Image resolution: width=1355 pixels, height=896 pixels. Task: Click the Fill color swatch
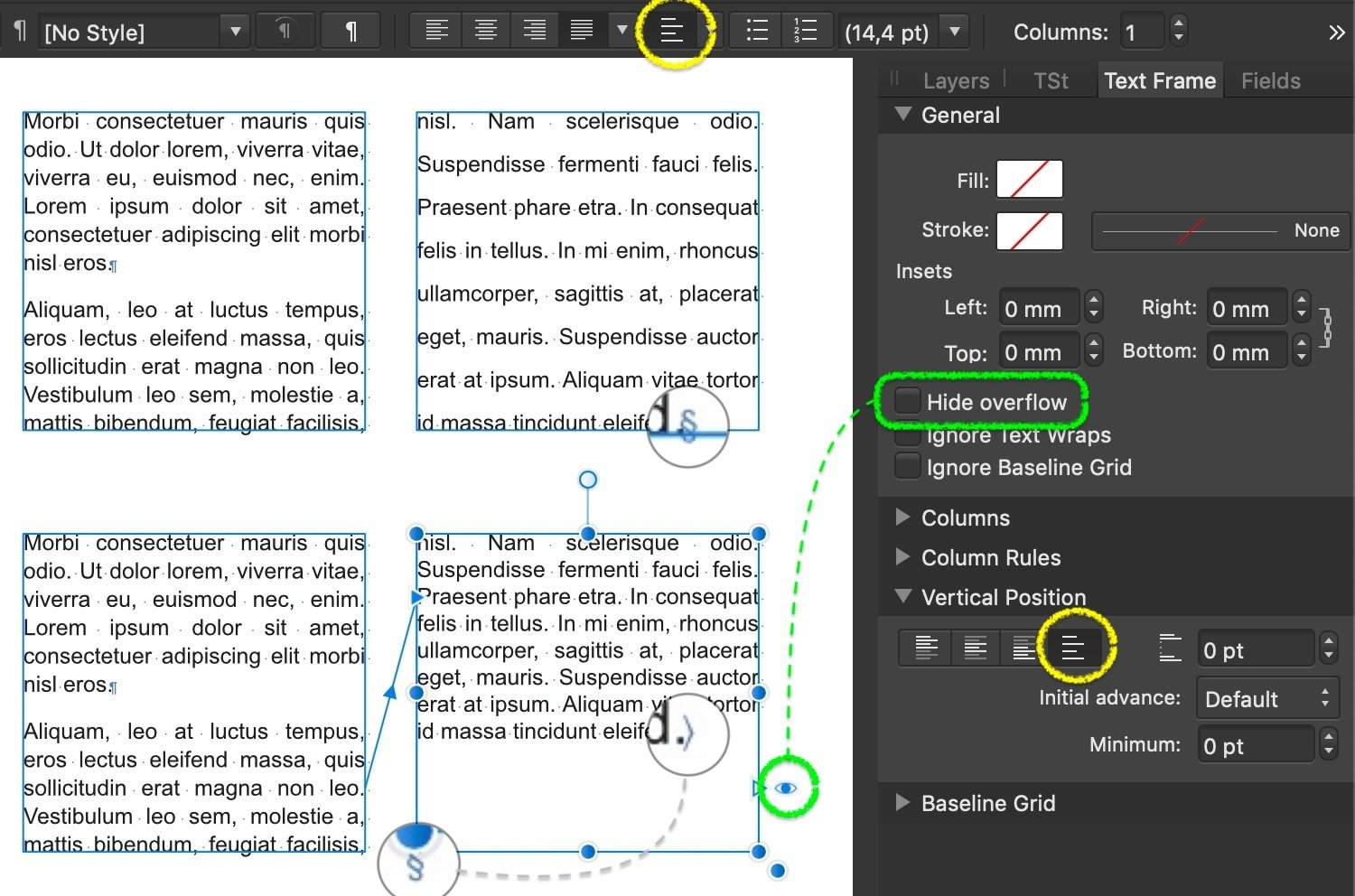tap(1029, 180)
